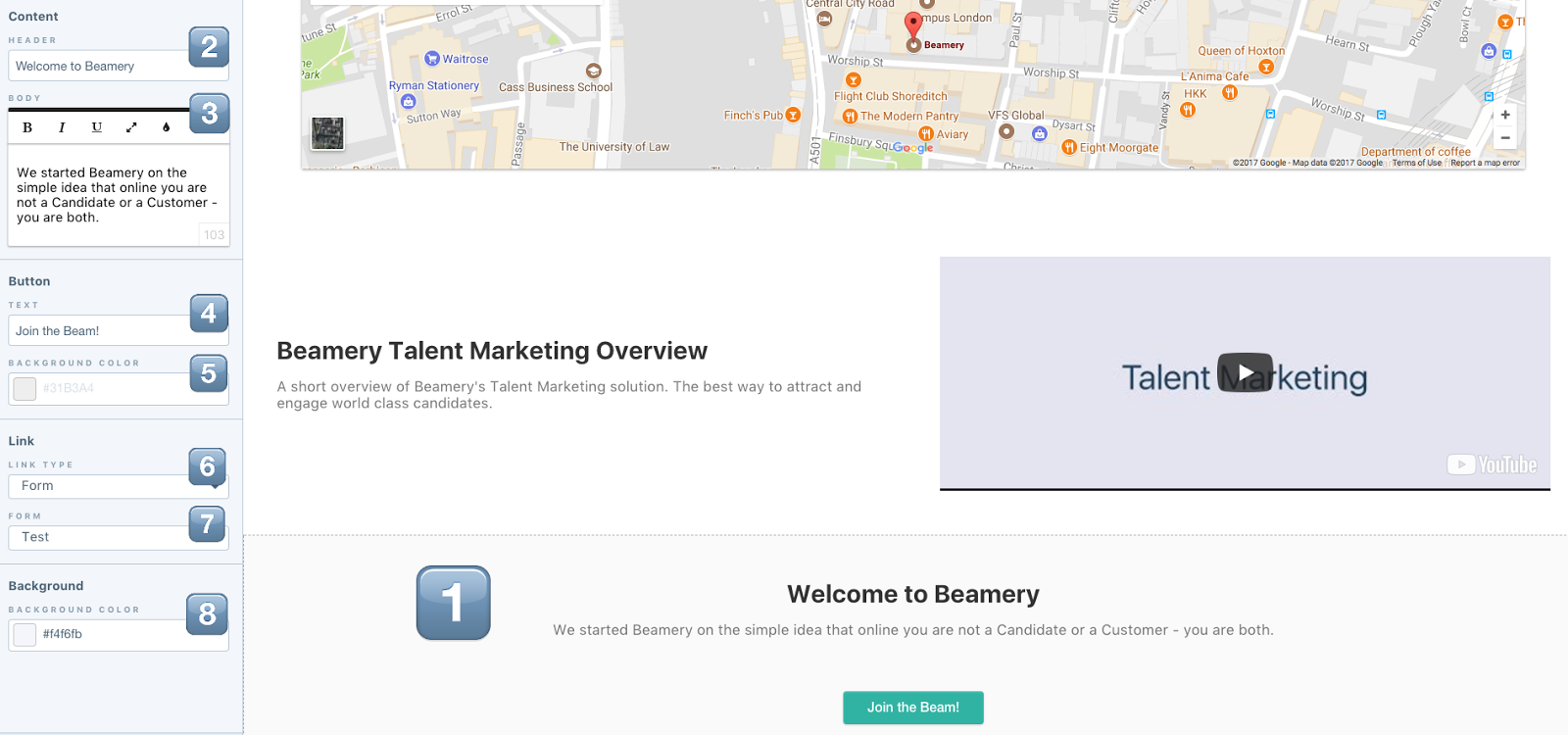Select the Queen of Hoxton map marker

(1266, 67)
